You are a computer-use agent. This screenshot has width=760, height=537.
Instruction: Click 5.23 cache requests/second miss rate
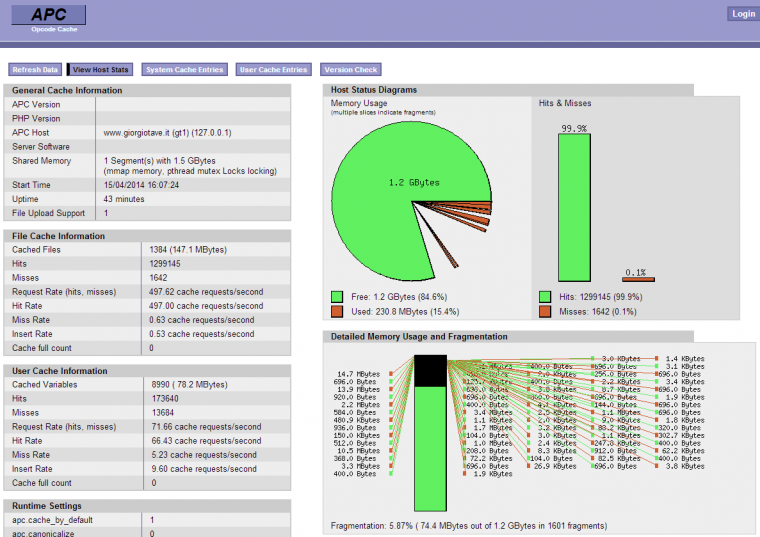tap(204, 455)
